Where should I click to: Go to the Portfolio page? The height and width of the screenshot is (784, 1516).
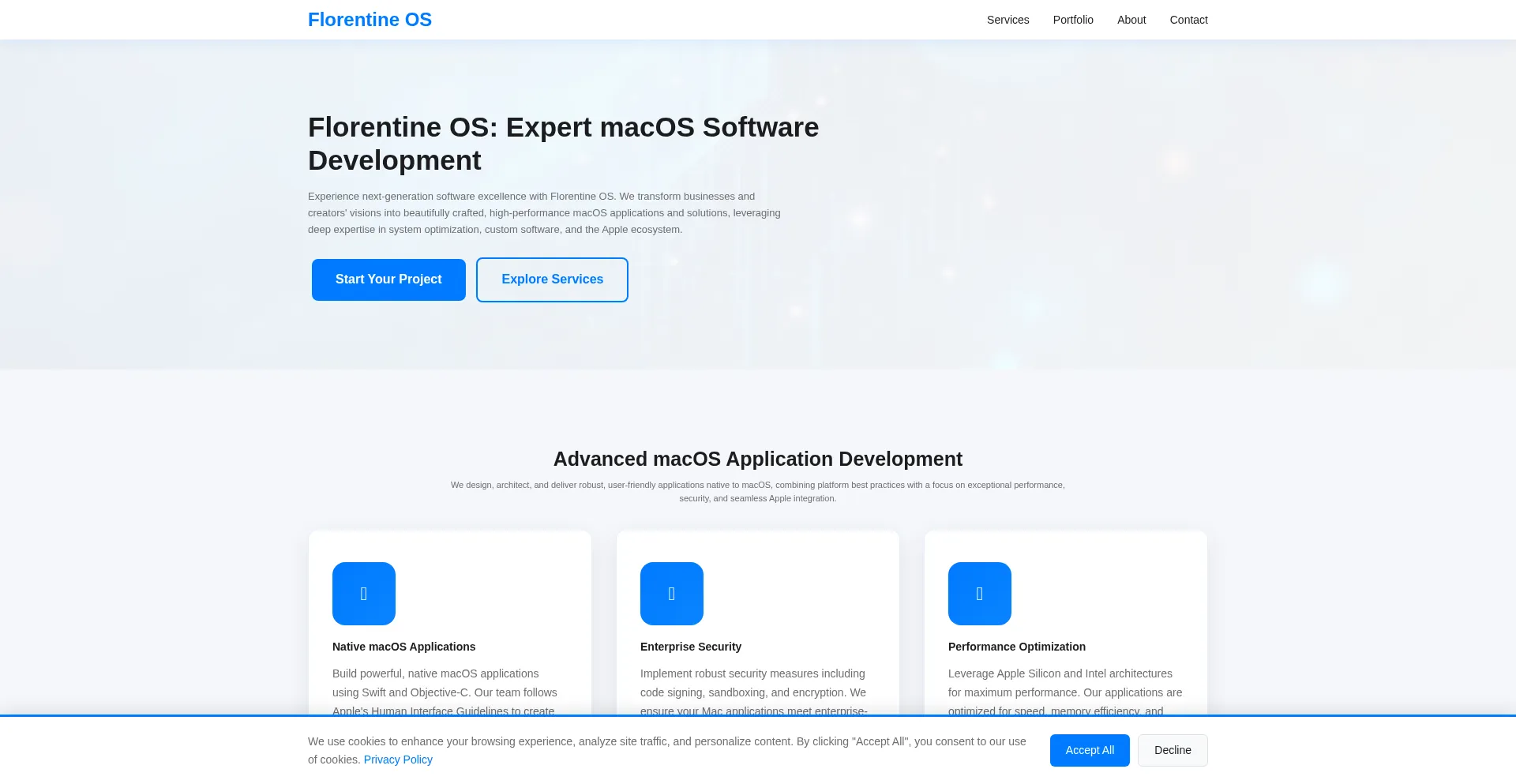[x=1072, y=20]
